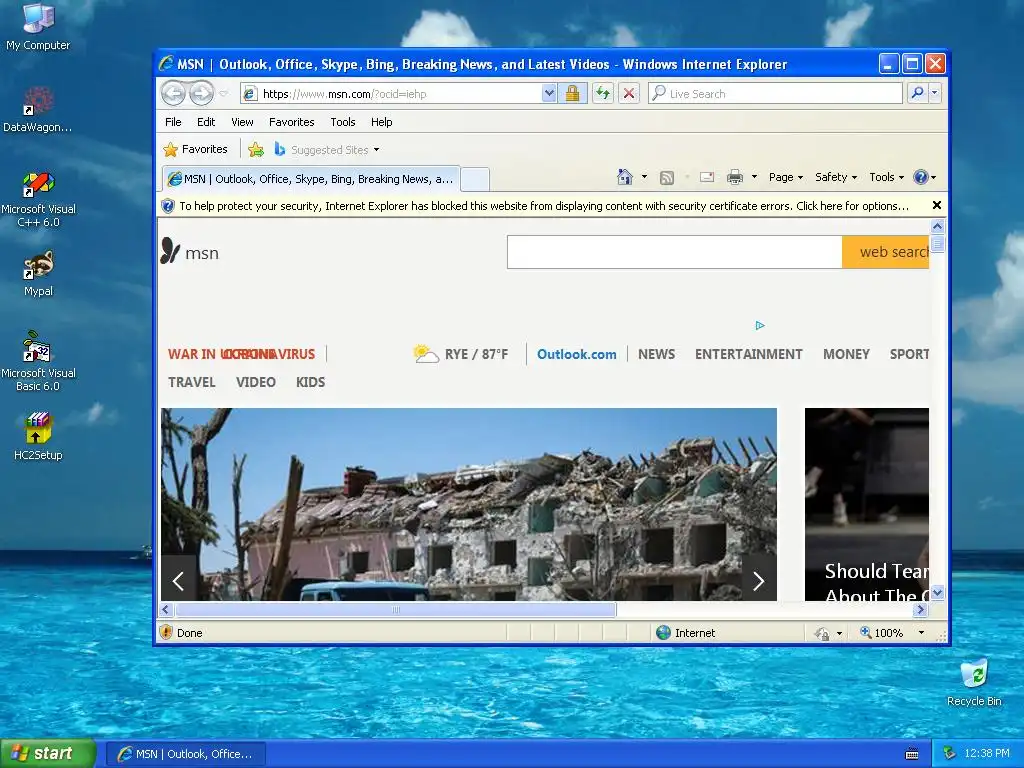Click the Live Search magnifier button
1024x768 pixels.
918,93
